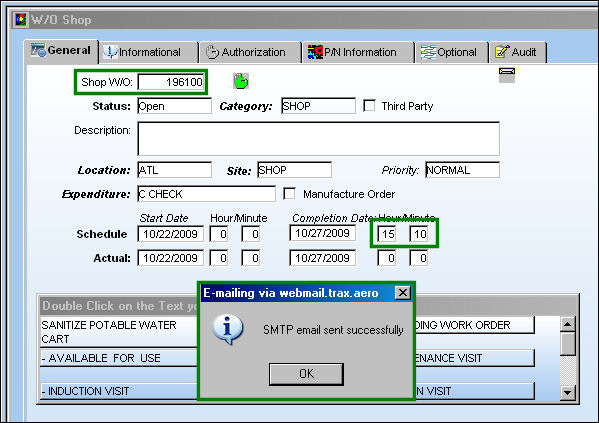
Task: Click inside the Description text box
Action: point(319,139)
